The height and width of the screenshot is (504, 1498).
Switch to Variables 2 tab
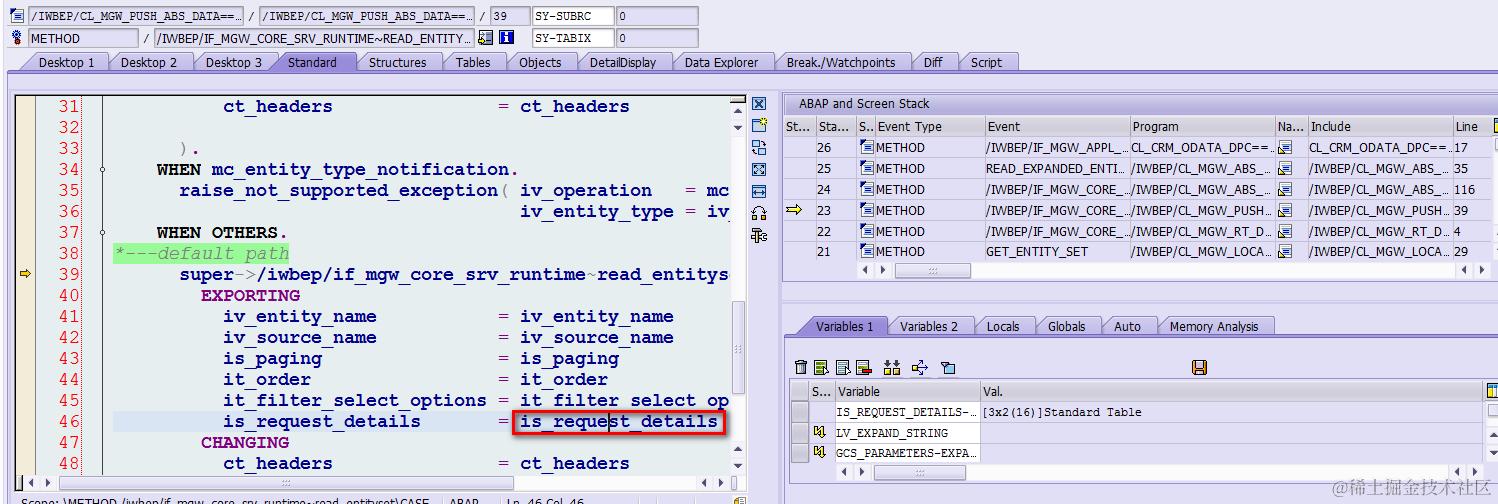pyautogui.click(x=929, y=326)
